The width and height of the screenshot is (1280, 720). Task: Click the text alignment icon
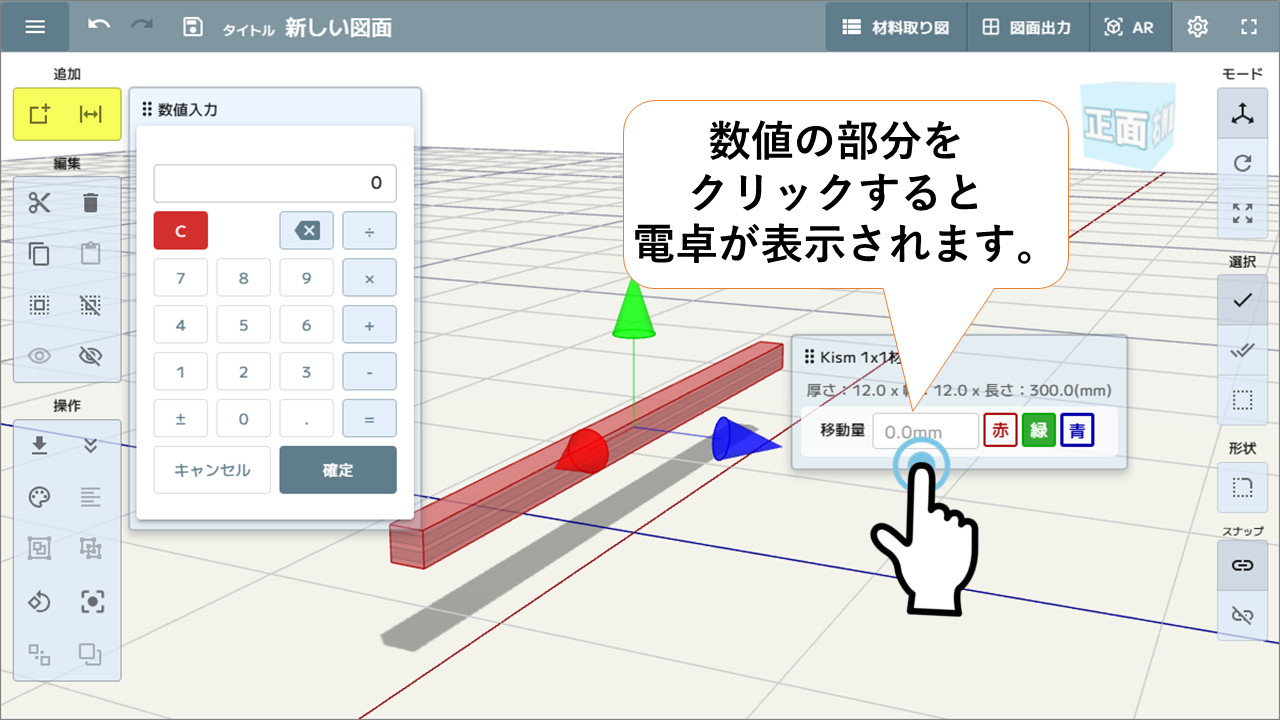(x=91, y=497)
